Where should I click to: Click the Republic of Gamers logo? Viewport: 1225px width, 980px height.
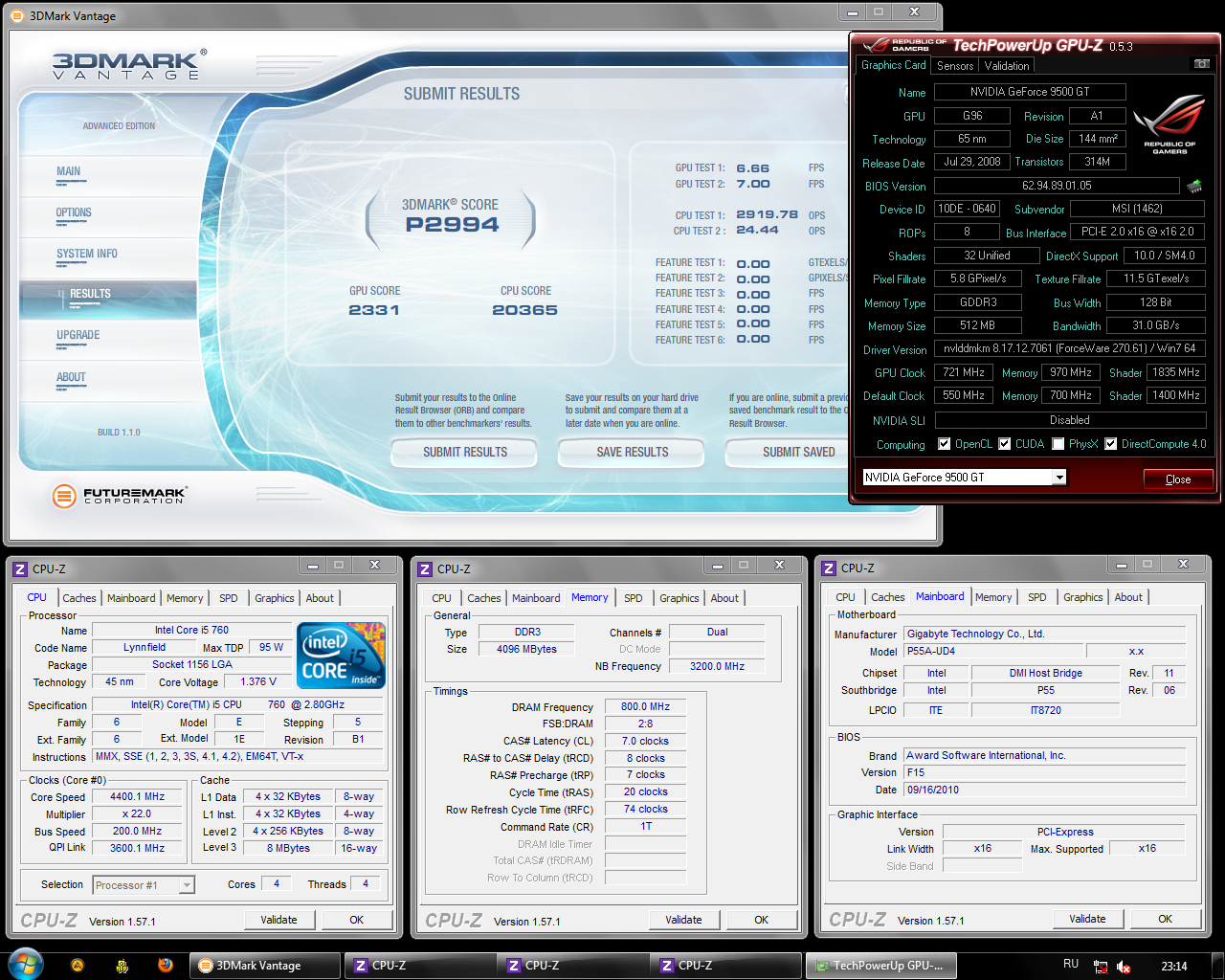coord(1169,125)
